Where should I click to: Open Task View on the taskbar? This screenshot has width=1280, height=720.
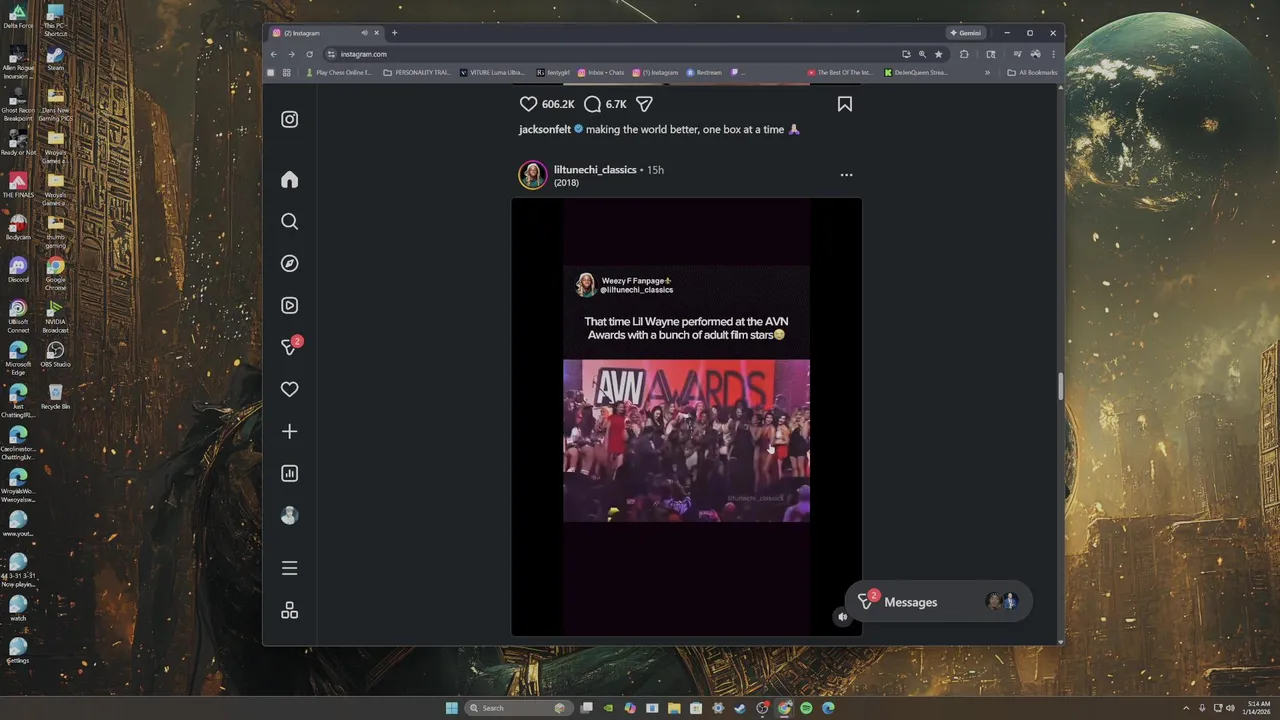pyautogui.click(x=586, y=708)
